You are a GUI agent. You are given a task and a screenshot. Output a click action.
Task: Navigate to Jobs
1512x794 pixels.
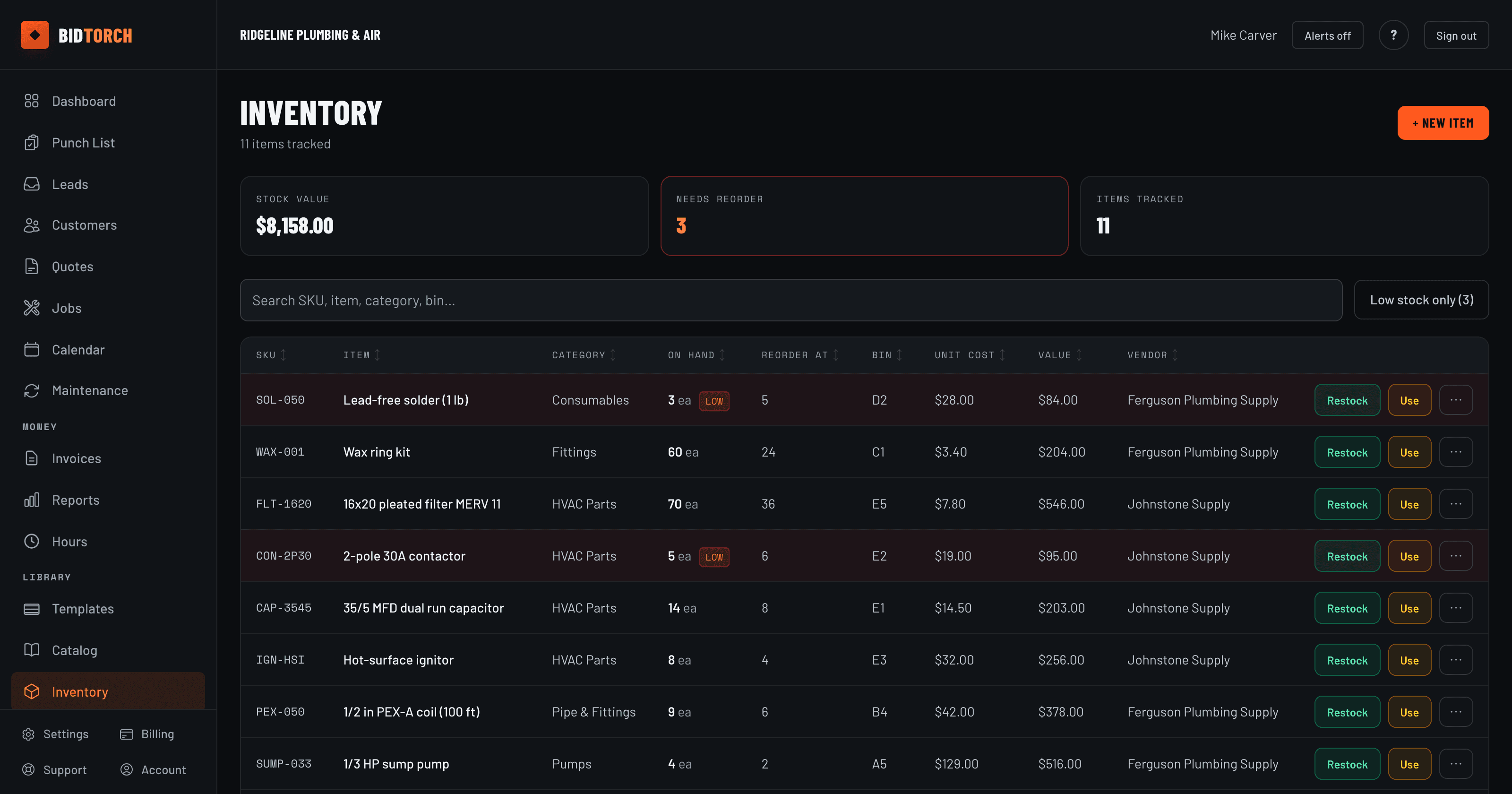tap(108, 308)
